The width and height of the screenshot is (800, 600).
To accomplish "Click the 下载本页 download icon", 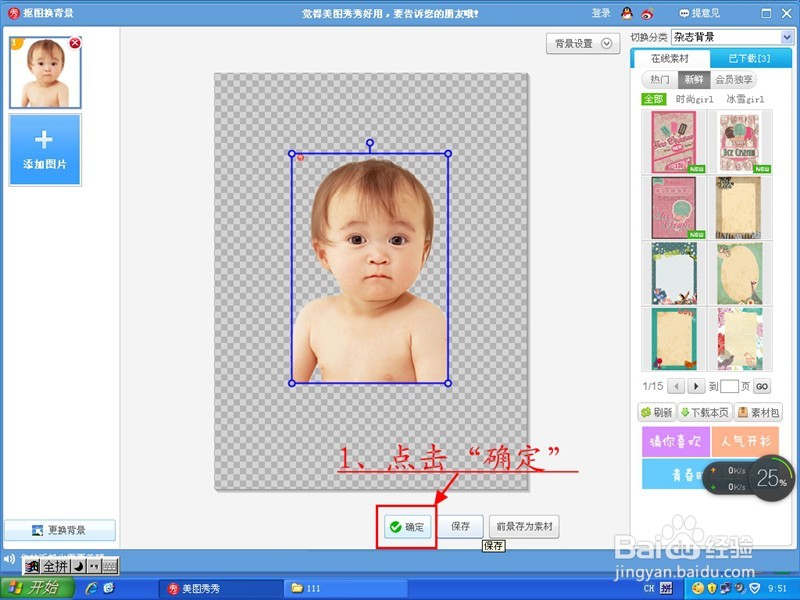I will 686,412.
